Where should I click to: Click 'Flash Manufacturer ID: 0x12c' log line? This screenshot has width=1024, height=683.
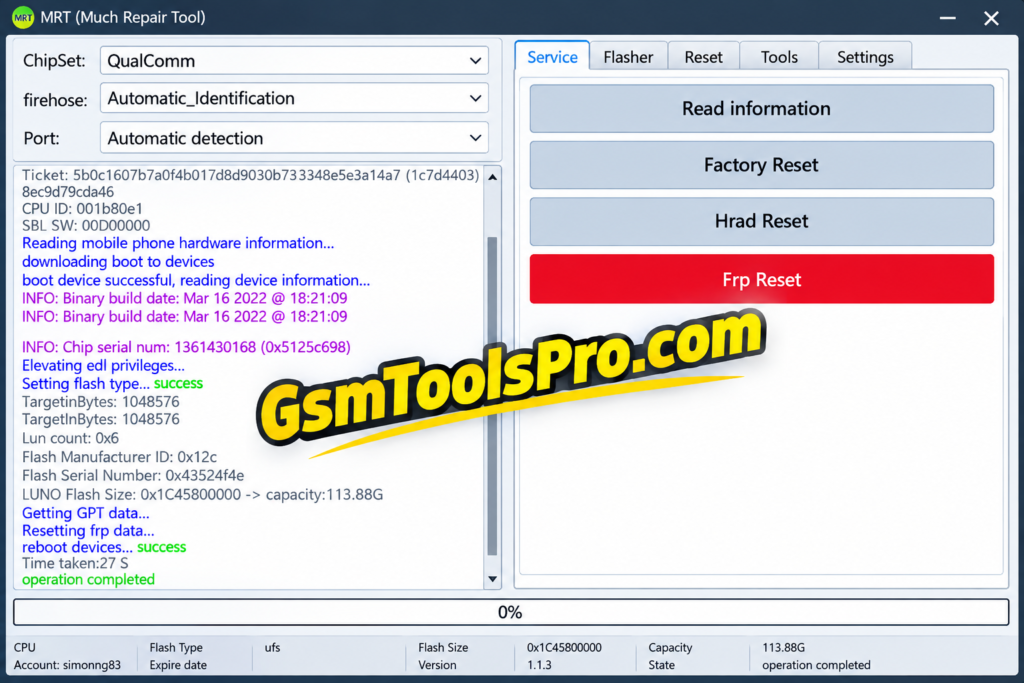[120, 457]
